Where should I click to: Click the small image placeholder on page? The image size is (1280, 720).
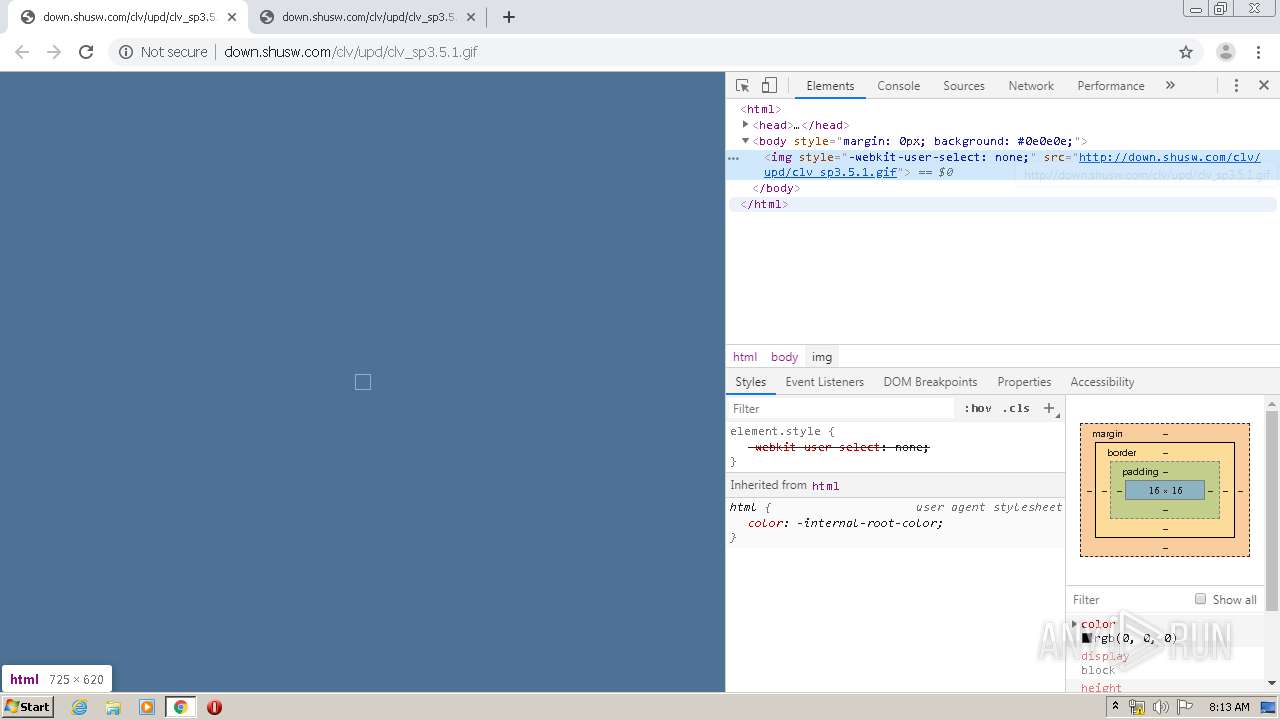point(363,382)
